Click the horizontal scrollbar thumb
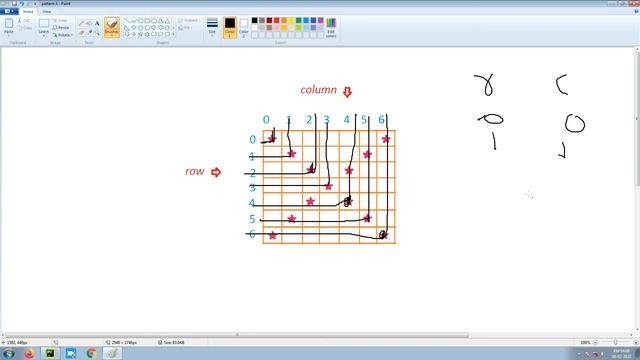The height and width of the screenshot is (360, 640). [237, 336]
